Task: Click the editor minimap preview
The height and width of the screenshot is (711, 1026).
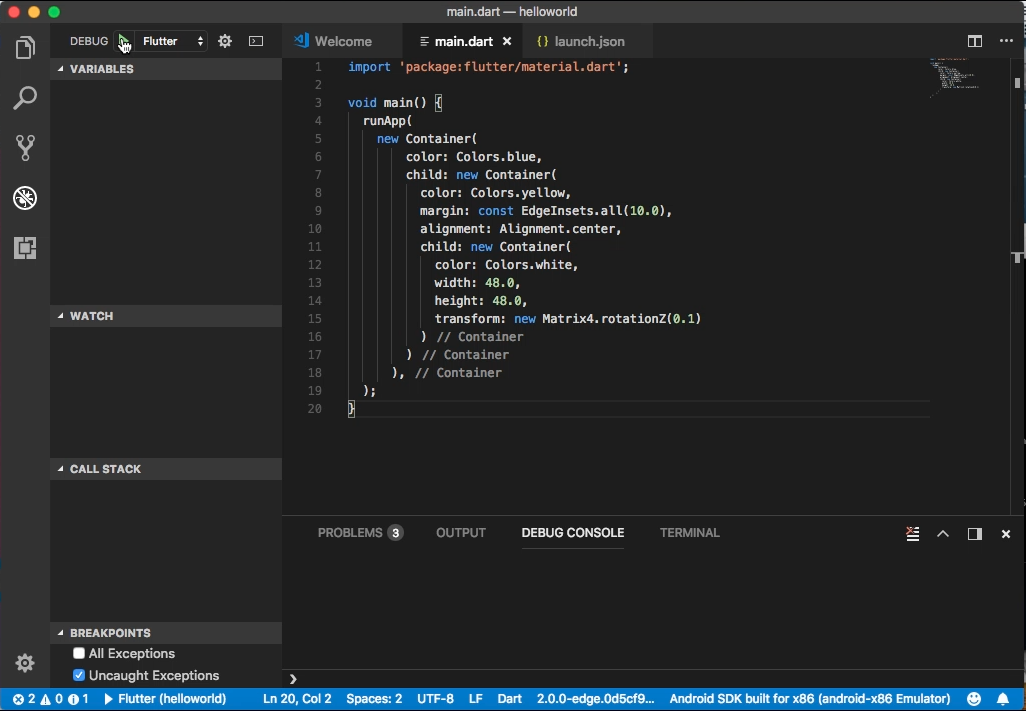Action: (955, 77)
